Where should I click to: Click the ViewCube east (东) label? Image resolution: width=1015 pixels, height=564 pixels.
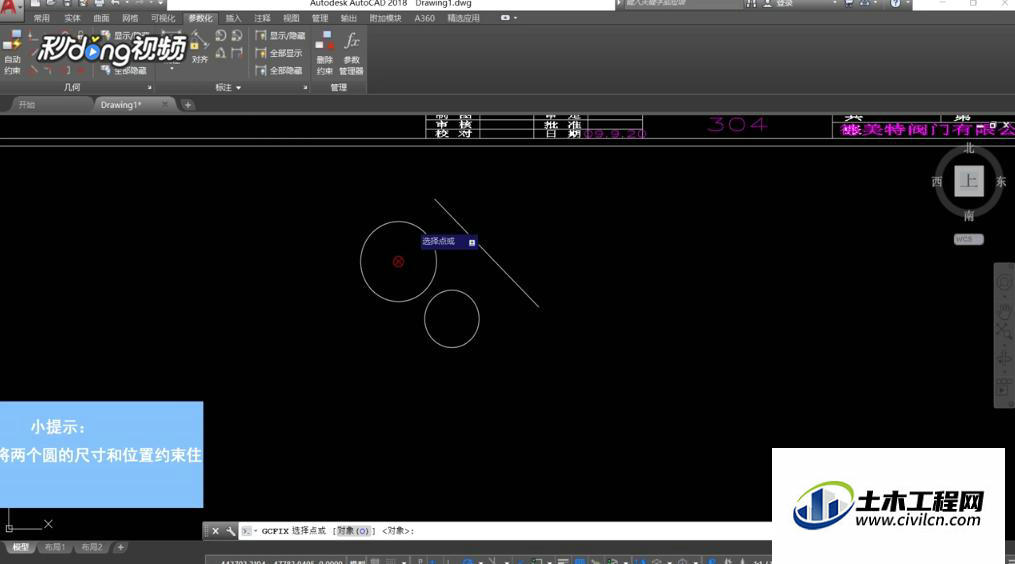(1001, 182)
